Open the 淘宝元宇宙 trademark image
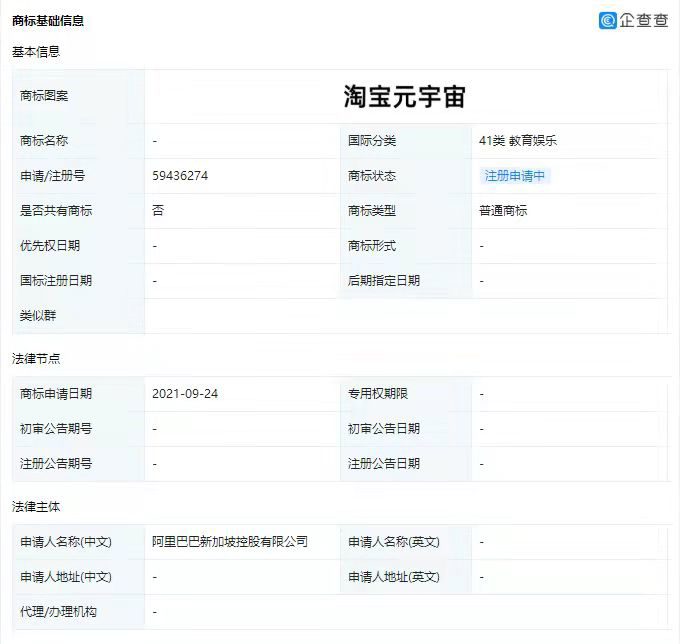The width and height of the screenshot is (680, 644). pyautogui.click(x=405, y=96)
